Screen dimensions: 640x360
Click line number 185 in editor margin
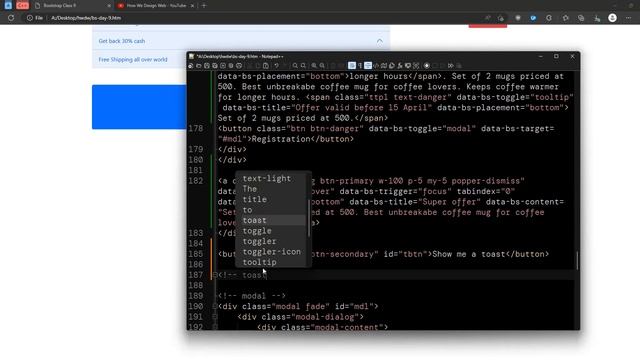point(196,254)
